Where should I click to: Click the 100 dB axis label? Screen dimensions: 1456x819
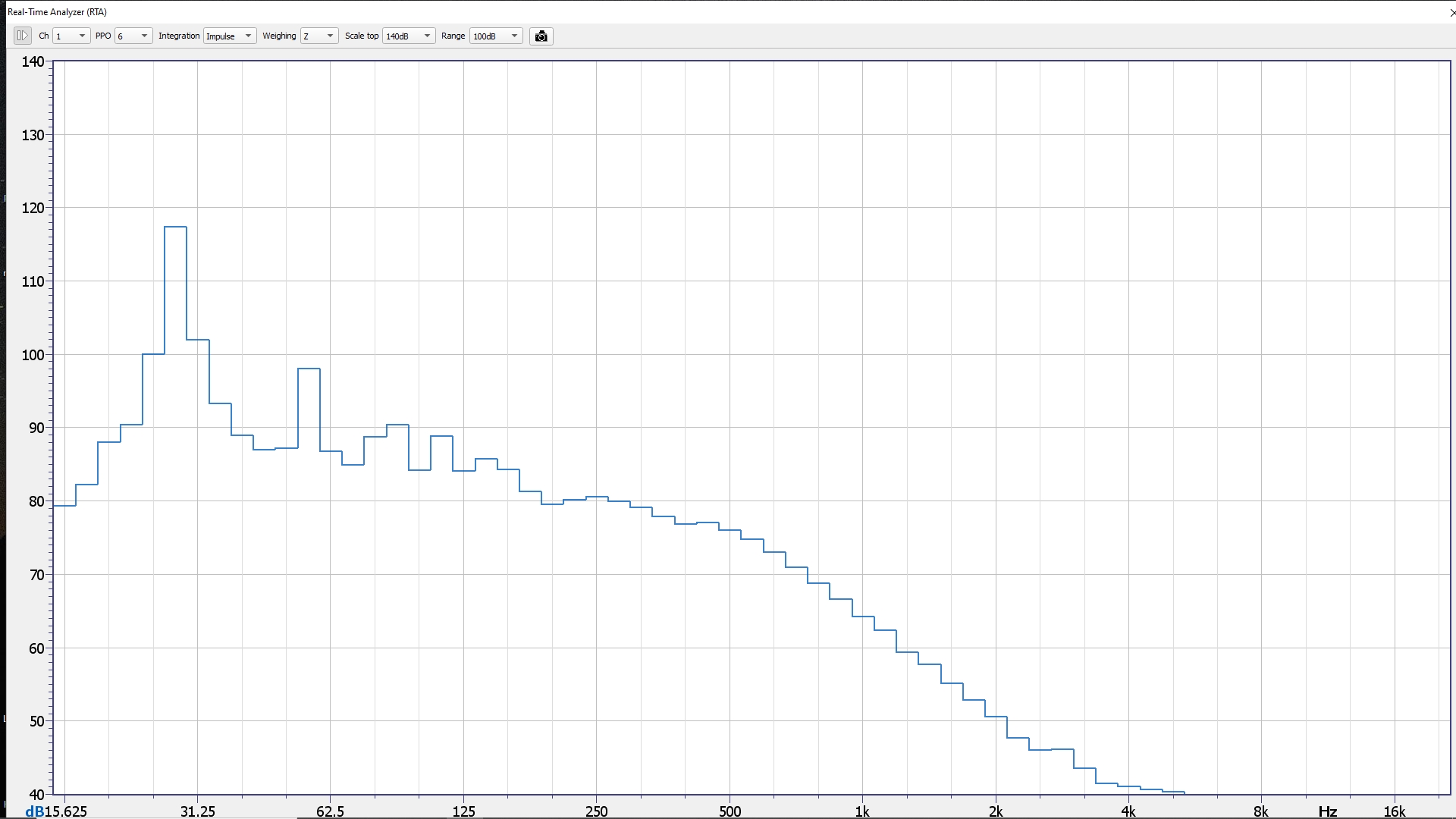coord(33,355)
